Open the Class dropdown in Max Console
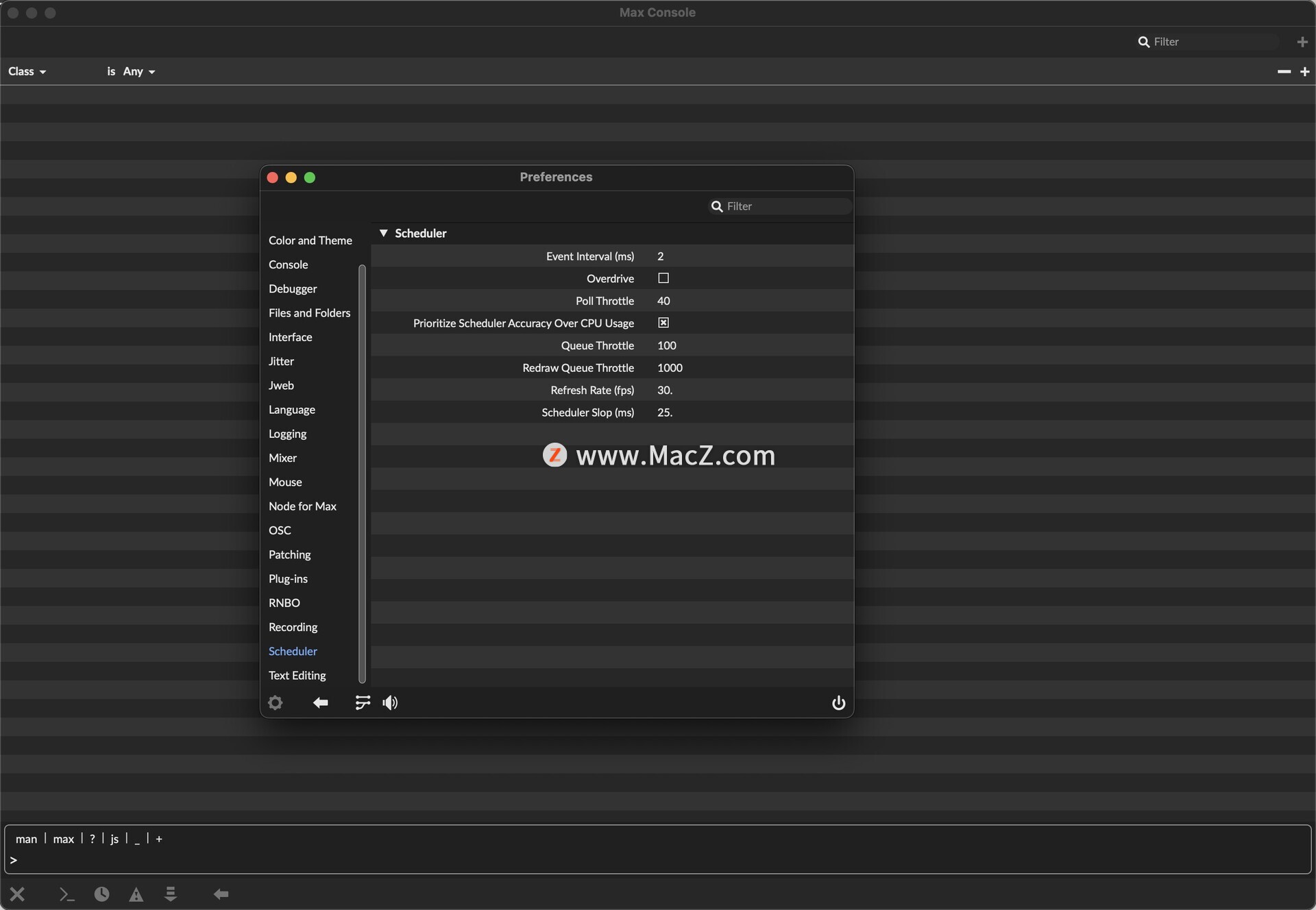 coord(27,71)
